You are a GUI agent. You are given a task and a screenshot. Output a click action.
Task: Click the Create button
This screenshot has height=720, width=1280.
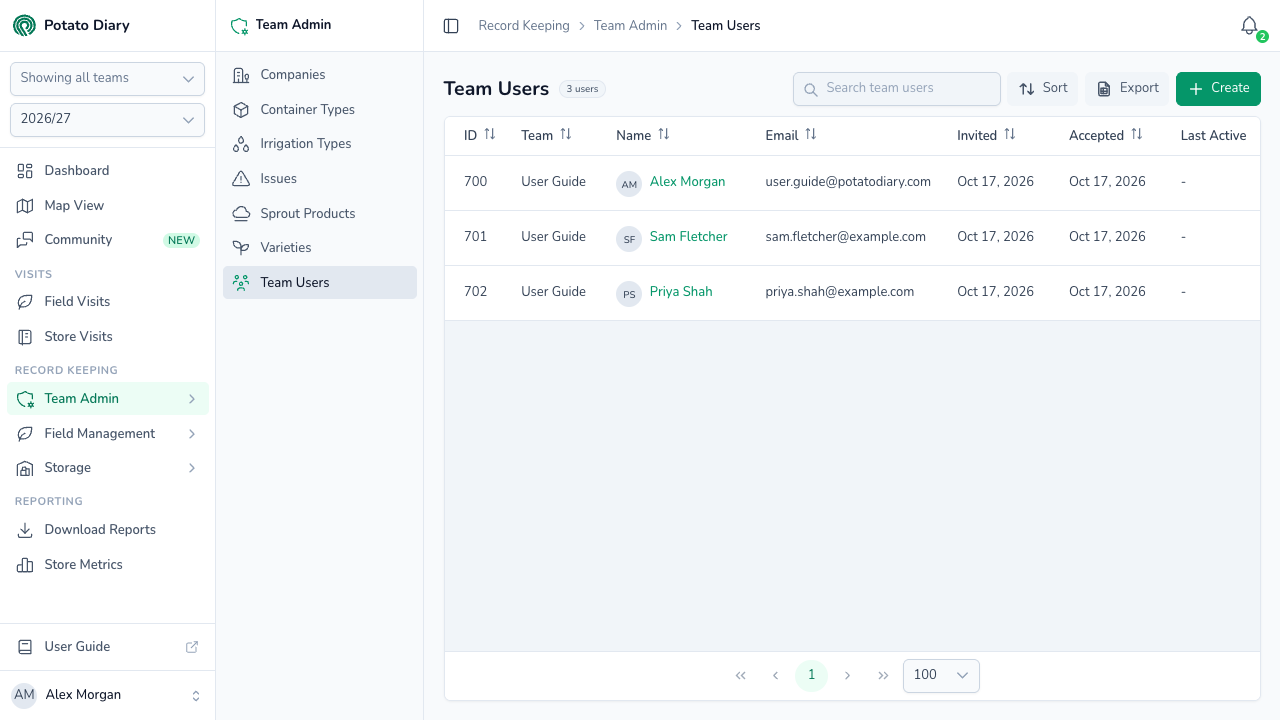(x=1218, y=88)
